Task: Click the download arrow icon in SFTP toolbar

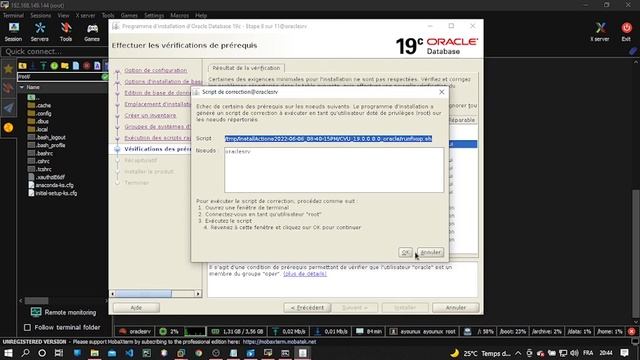Action: 33,66
